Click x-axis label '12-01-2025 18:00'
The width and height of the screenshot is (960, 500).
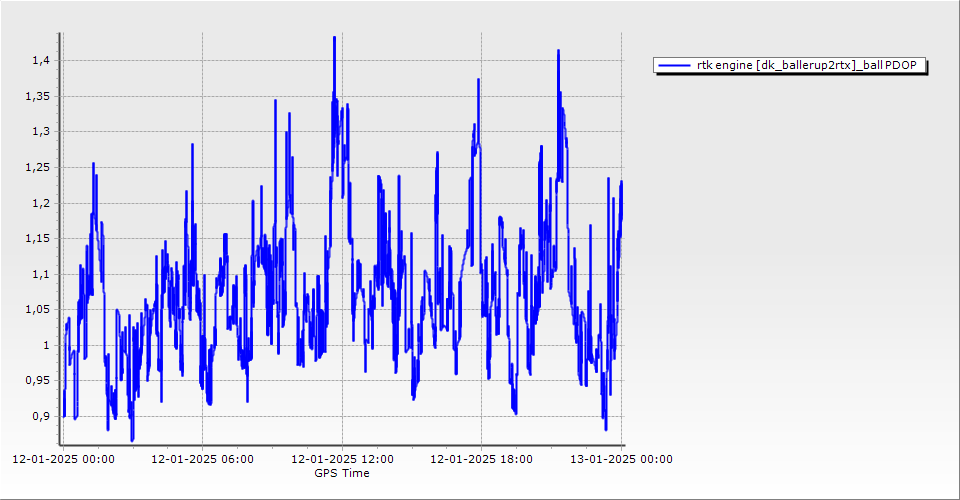[481, 459]
